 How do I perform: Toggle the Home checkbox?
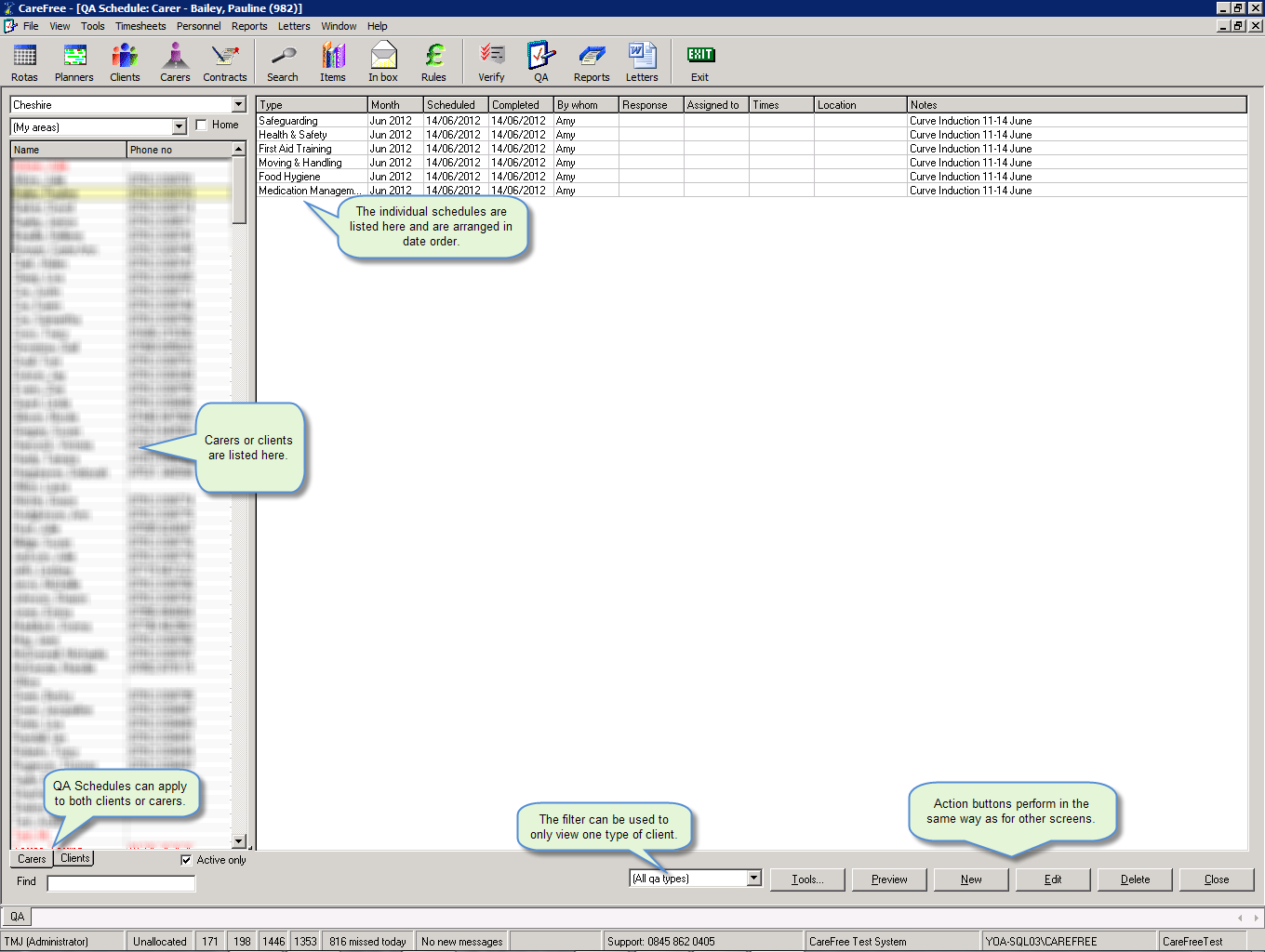point(202,126)
